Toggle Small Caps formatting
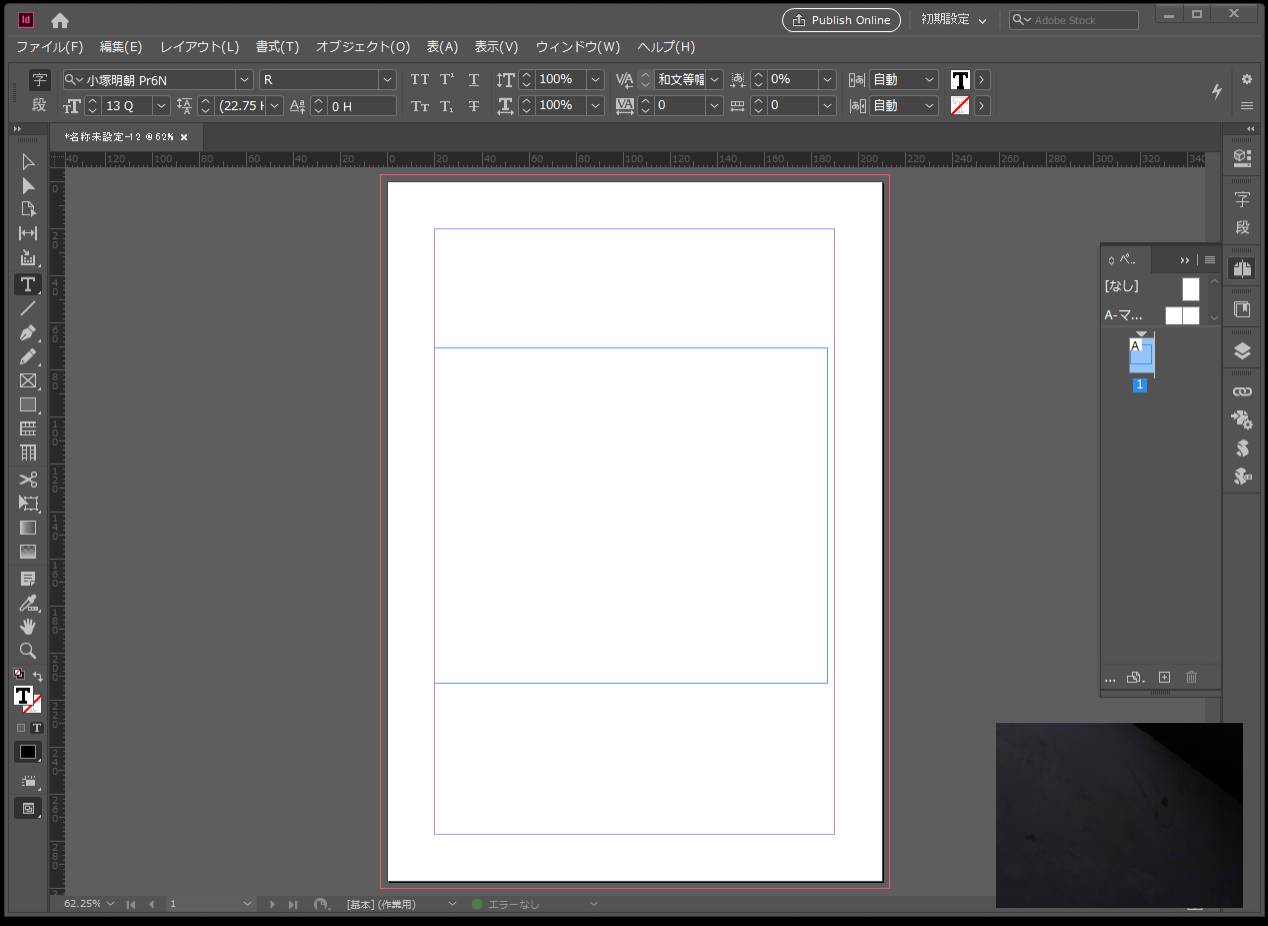Screen dimensions: 1268x926 tap(420, 105)
